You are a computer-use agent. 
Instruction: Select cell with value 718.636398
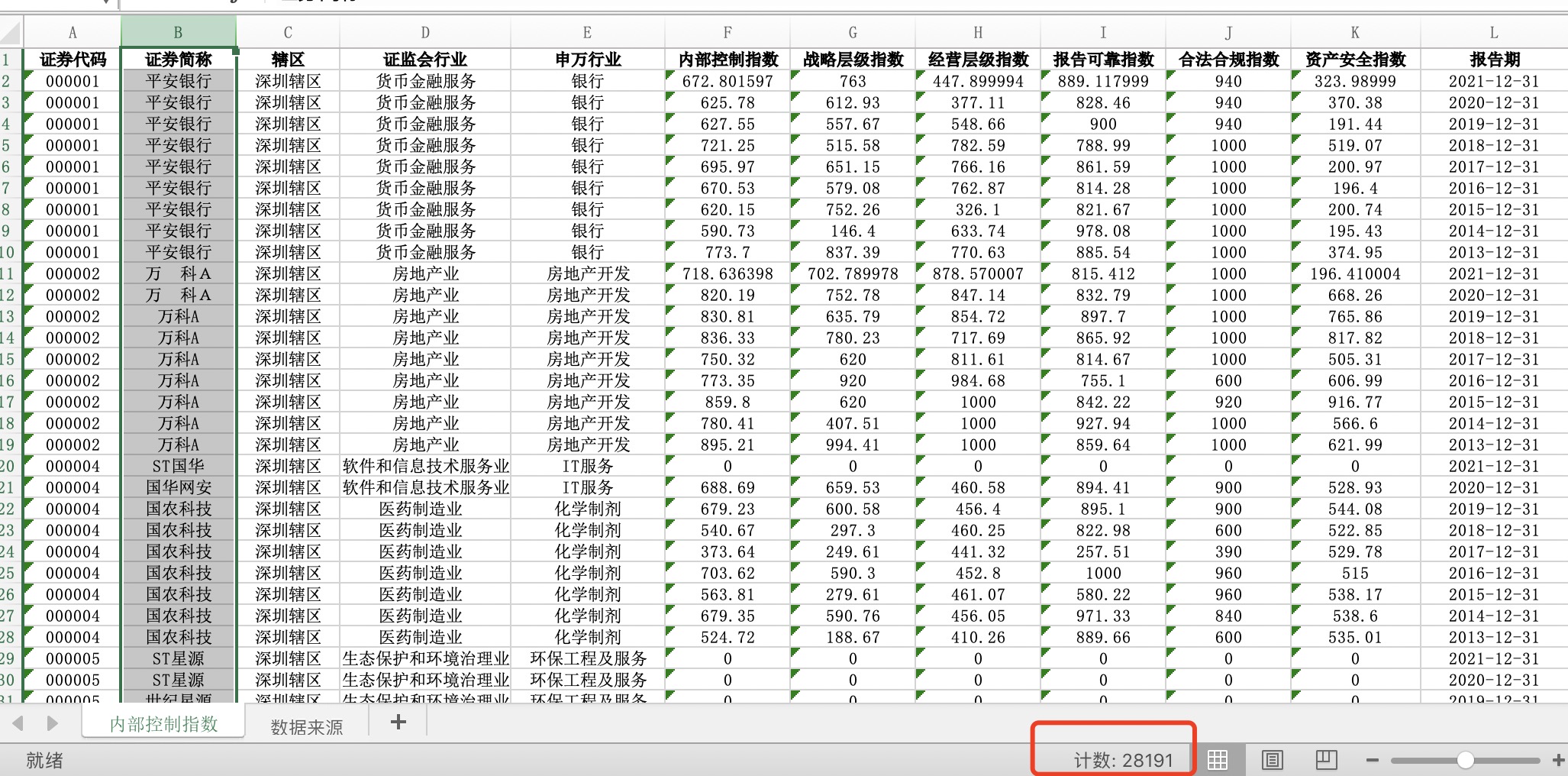728,273
